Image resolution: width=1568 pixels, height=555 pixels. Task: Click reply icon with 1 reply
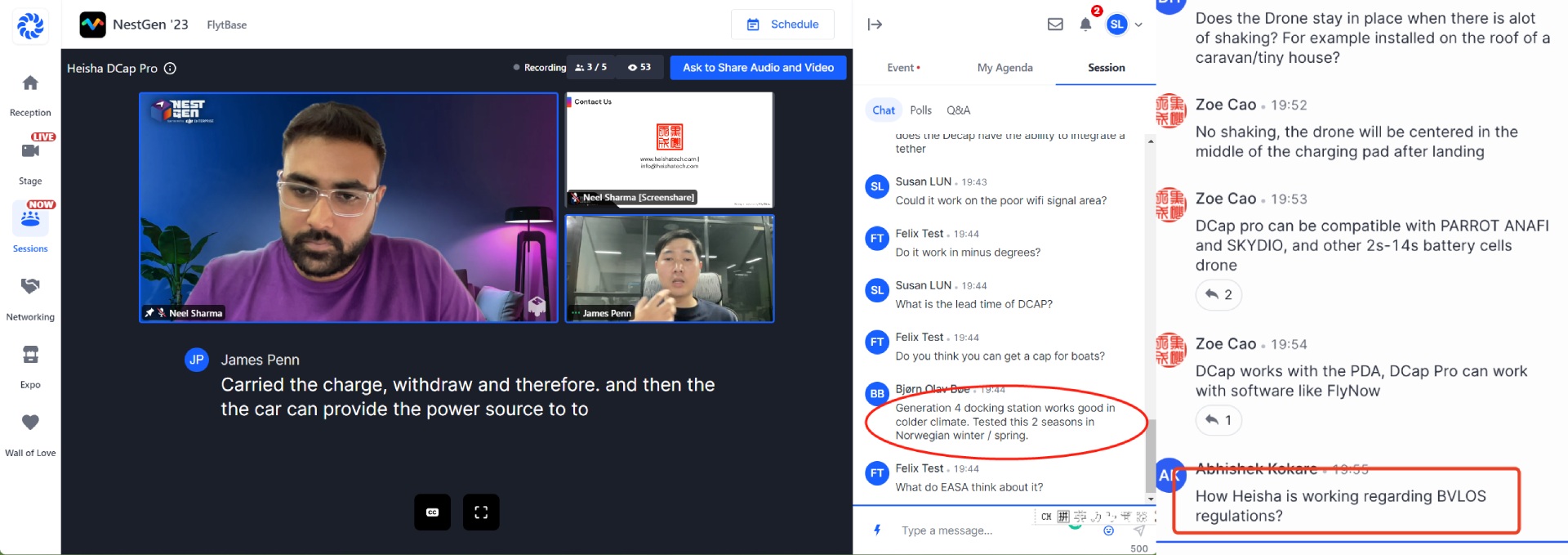pos(1218,420)
